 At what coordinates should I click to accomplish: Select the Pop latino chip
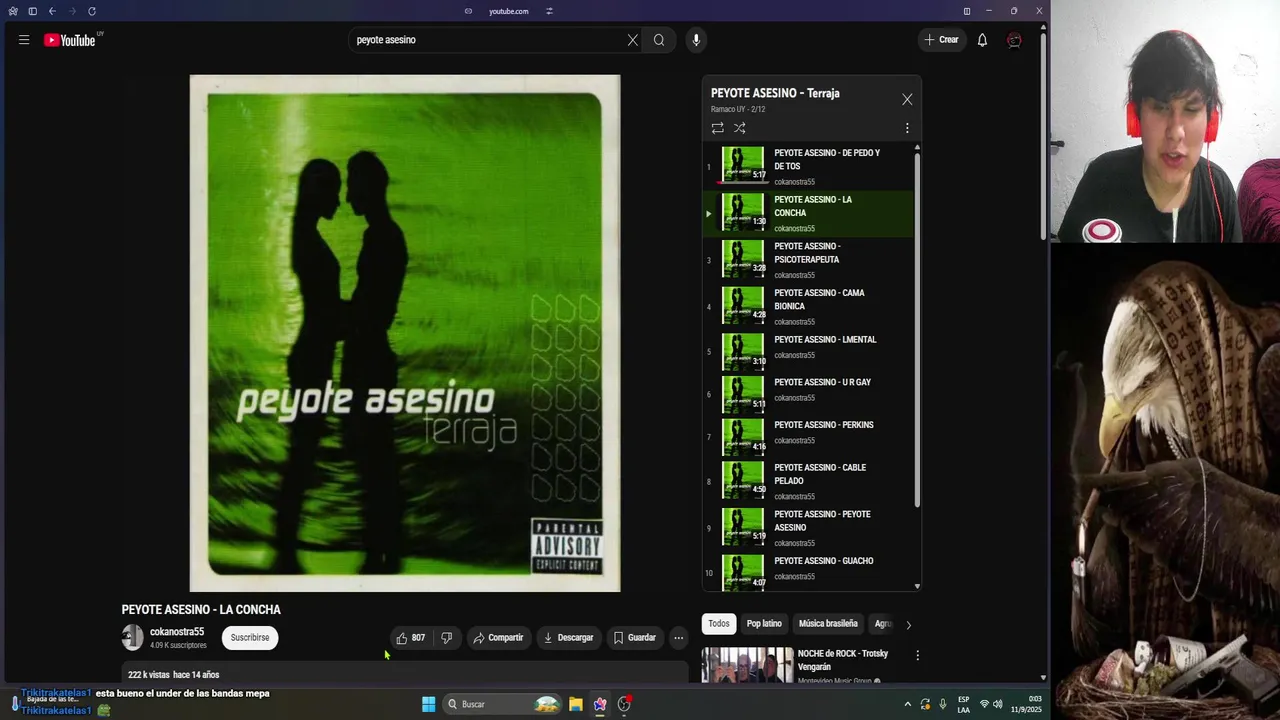[x=764, y=624]
